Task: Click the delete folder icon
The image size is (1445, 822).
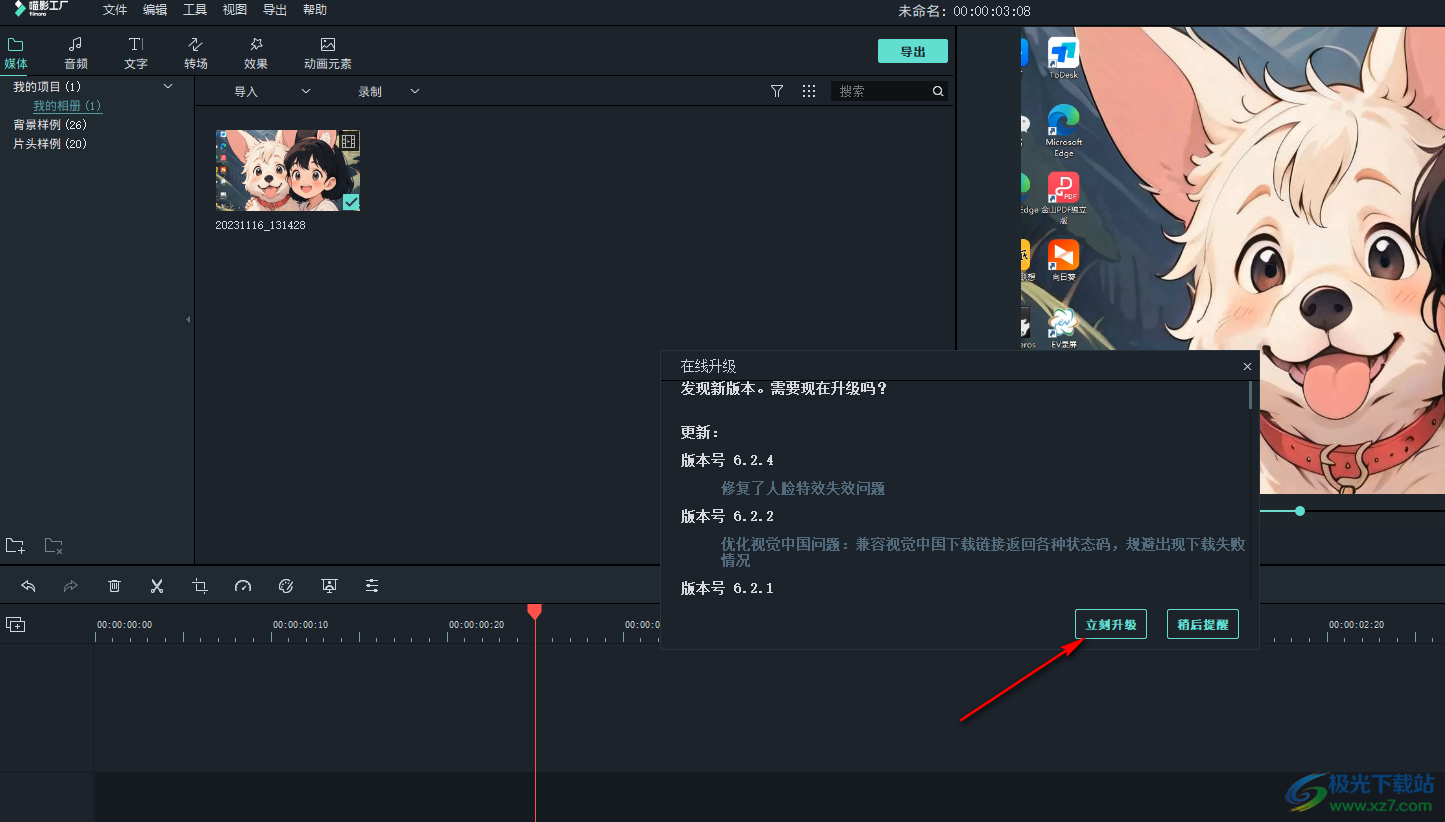Action: click(54, 546)
